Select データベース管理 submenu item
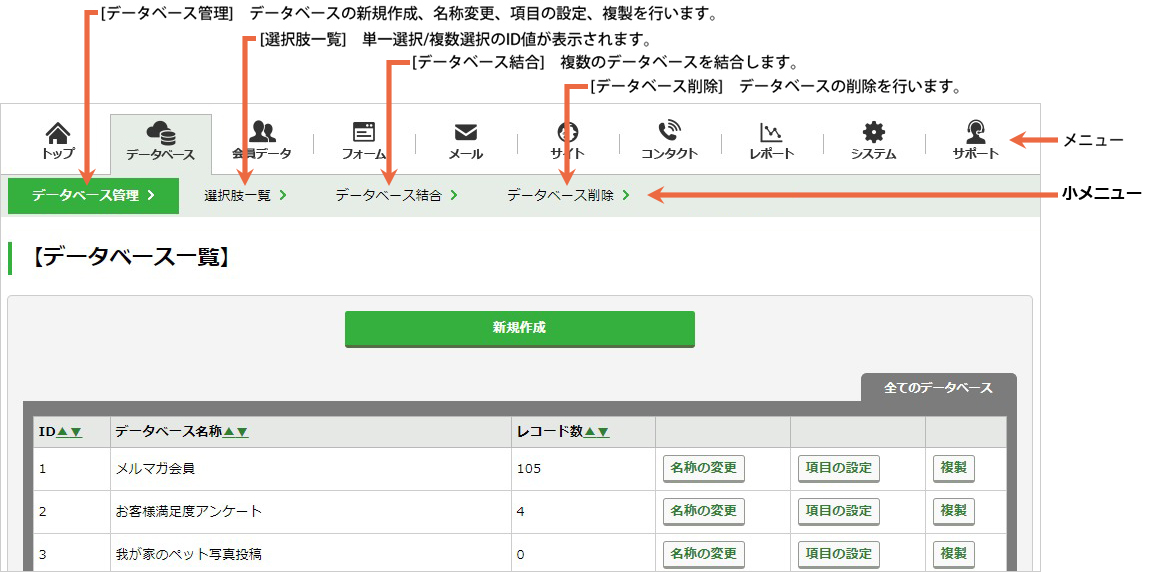 tap(93, 196)
